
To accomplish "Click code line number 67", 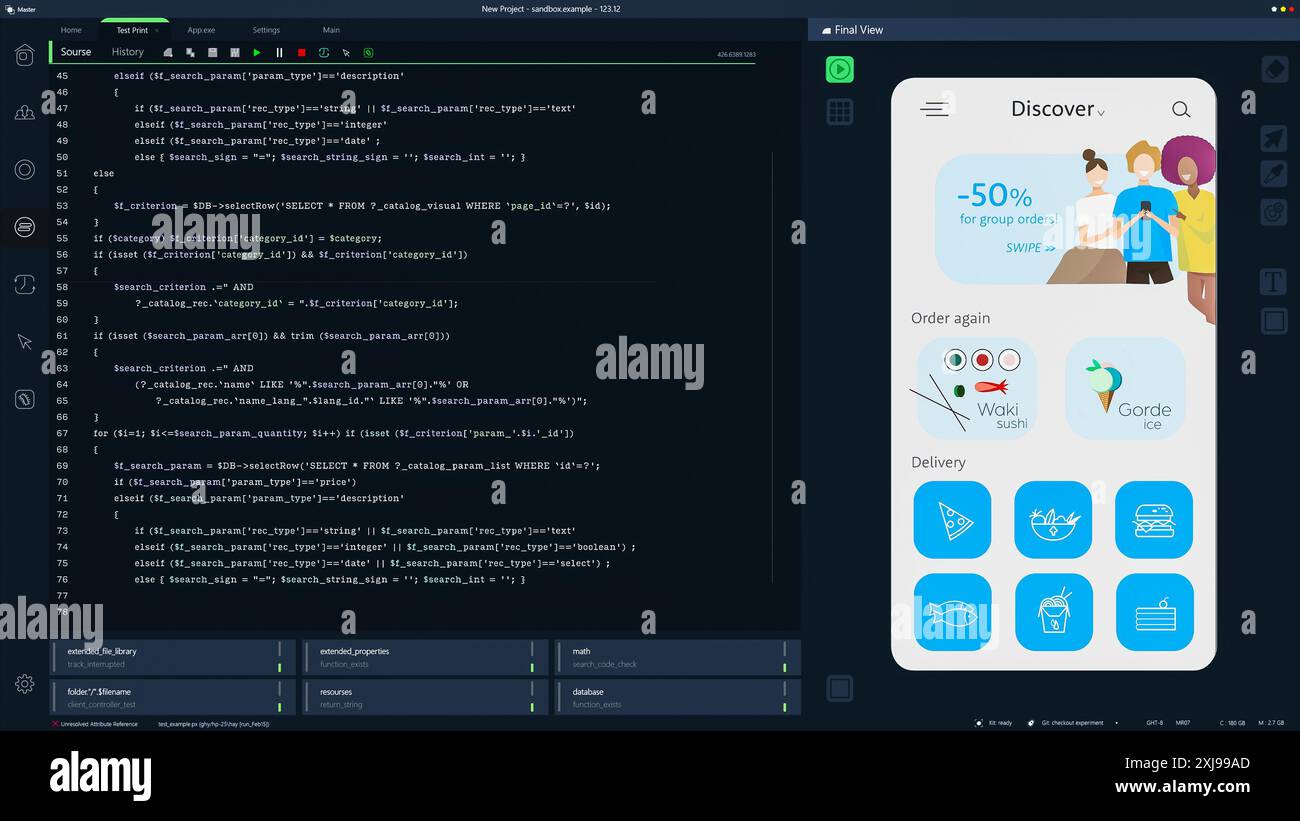I will 62,433.
